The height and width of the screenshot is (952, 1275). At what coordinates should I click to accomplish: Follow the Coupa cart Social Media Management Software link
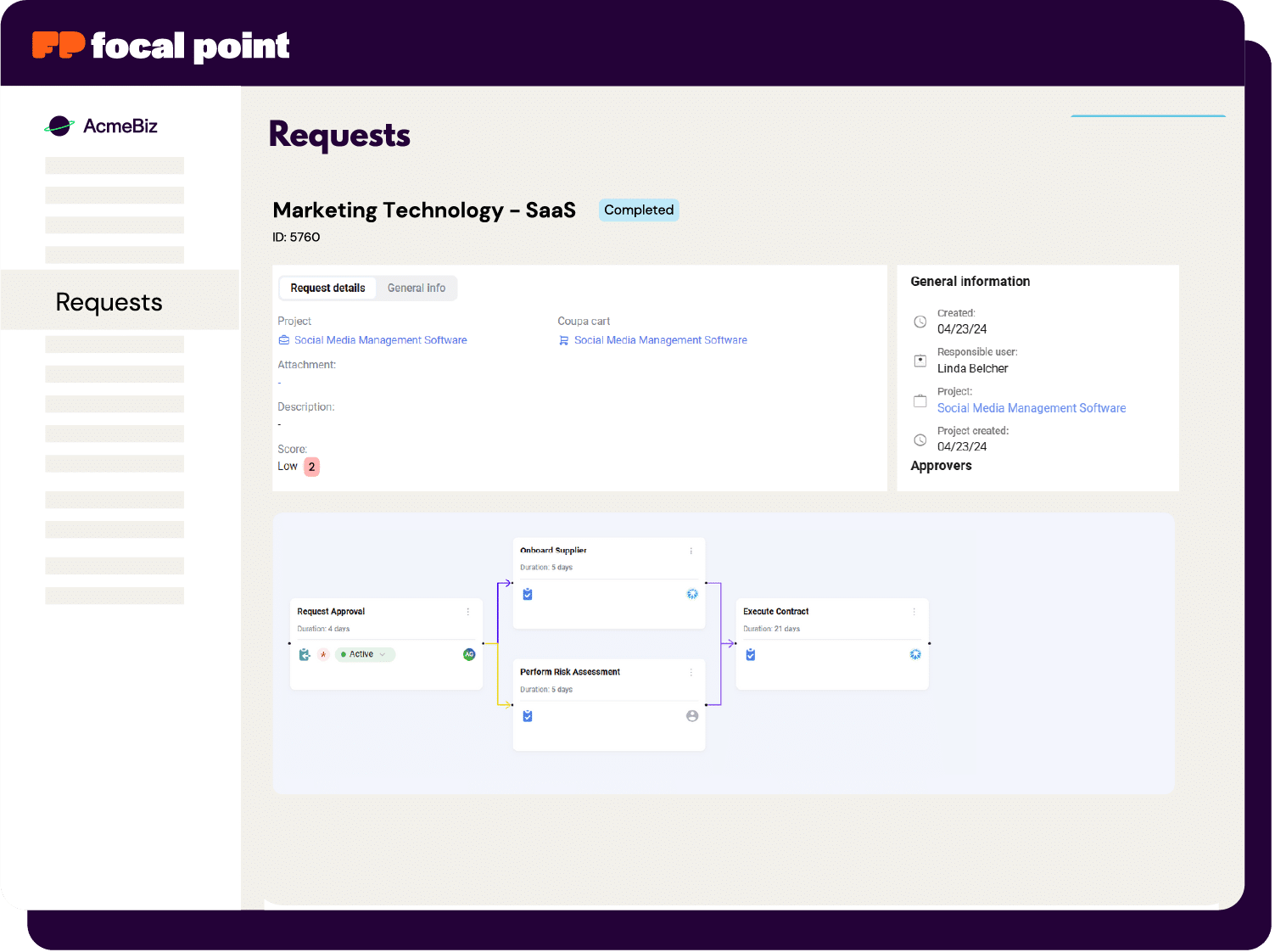[x=660, y=339]
